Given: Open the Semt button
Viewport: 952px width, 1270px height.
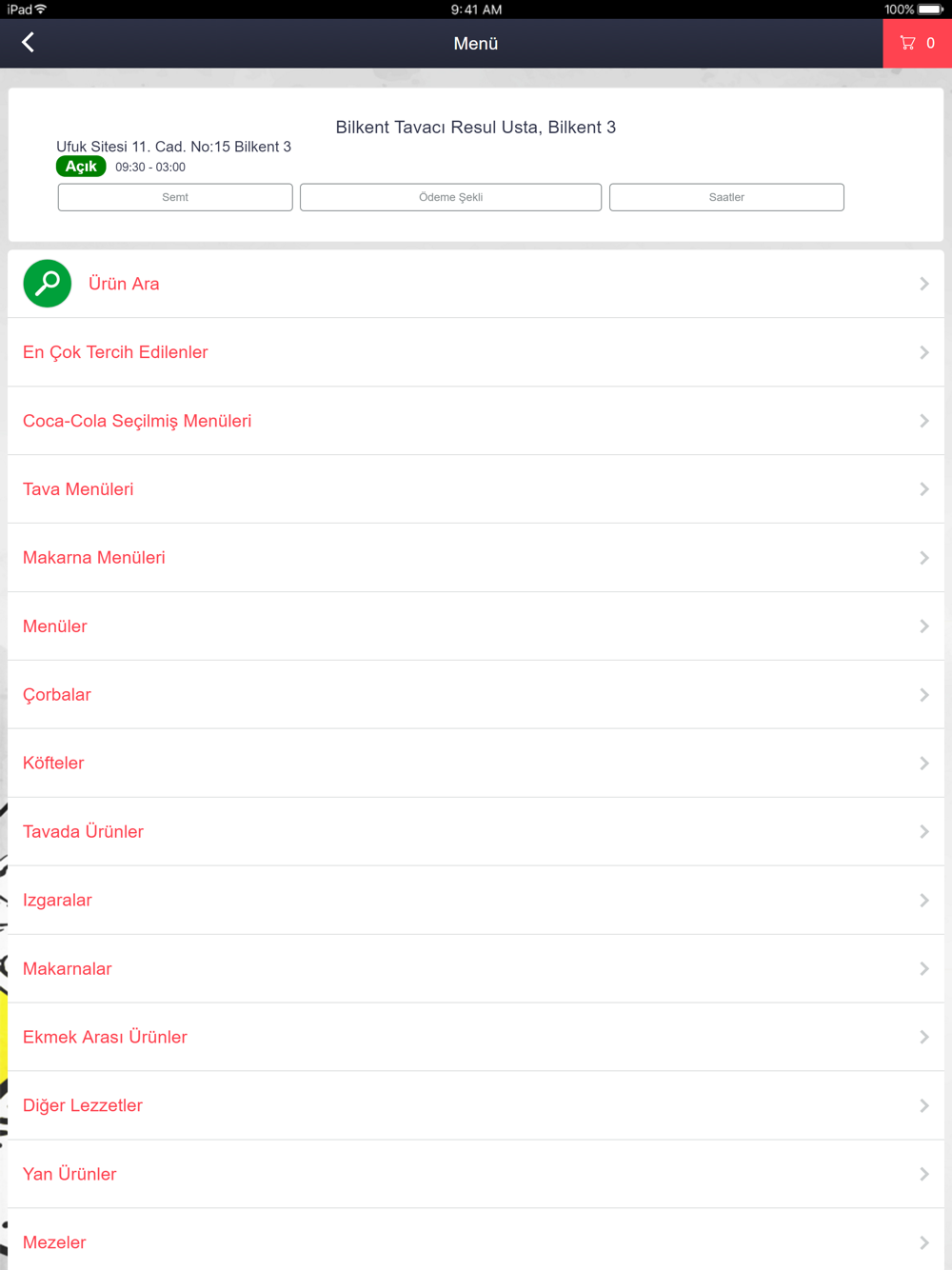Looking at the screenshot, I should (175, 197).
